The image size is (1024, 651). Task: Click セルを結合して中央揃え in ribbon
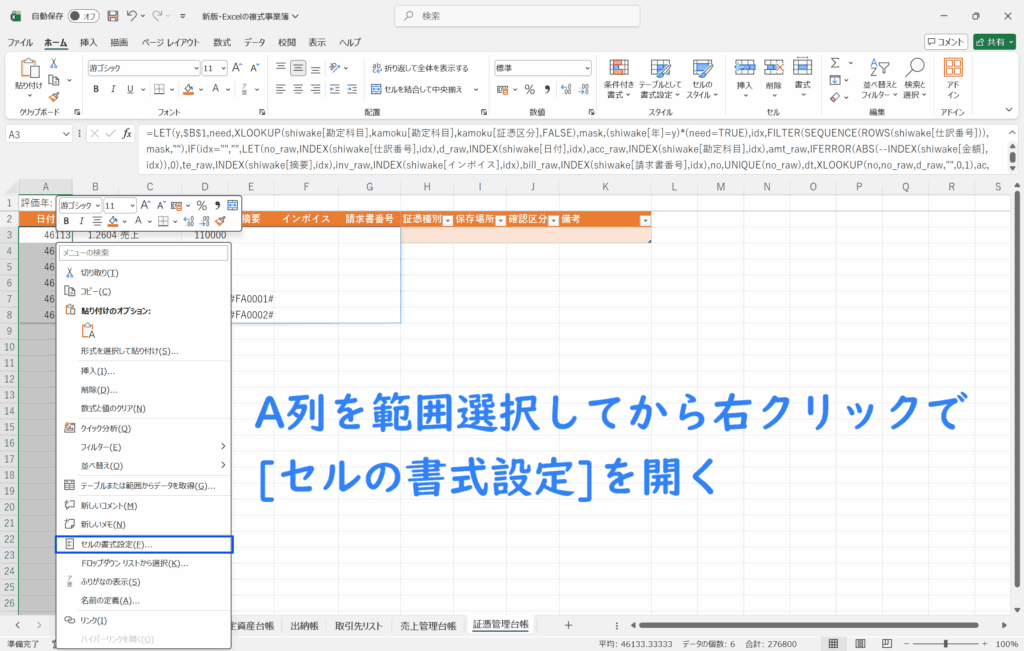[419, 89]
